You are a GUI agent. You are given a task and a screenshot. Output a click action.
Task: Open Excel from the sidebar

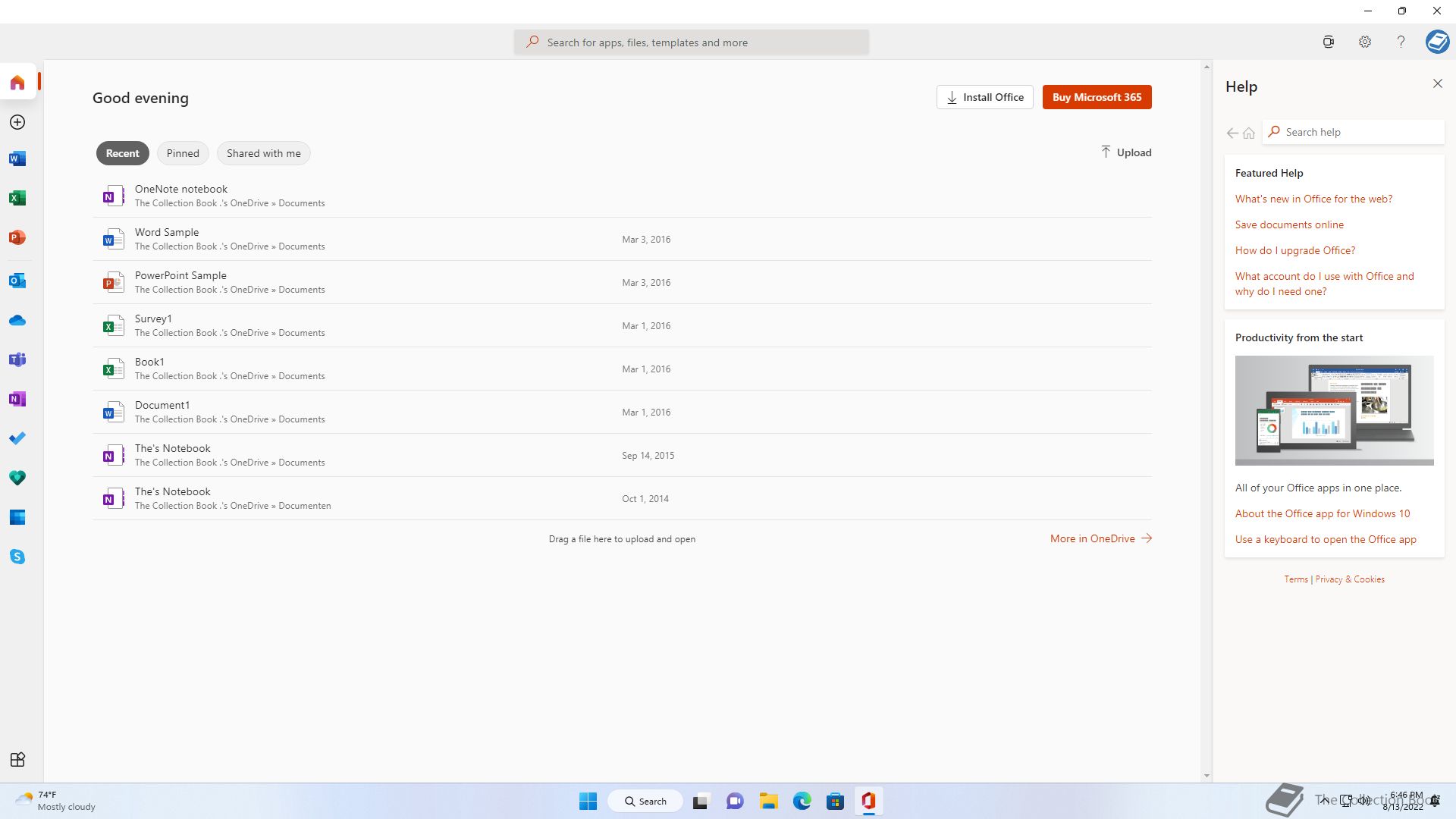(x=17, y=198)
